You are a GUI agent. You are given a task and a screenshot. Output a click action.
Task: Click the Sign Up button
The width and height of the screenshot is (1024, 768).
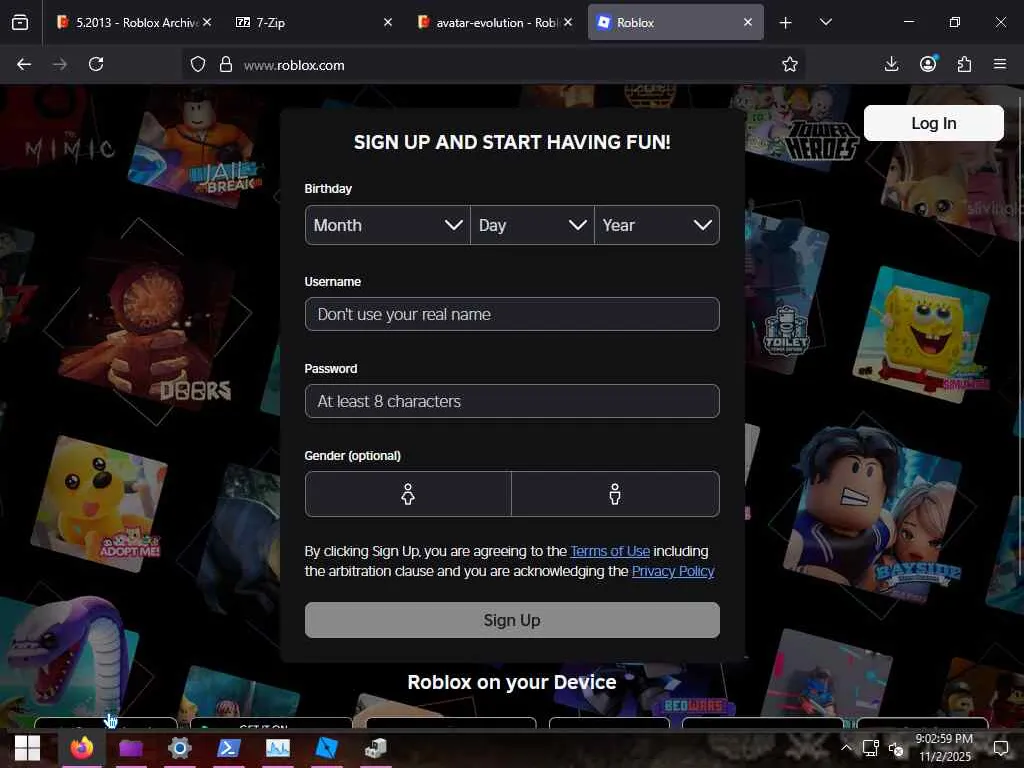(512, 620)
